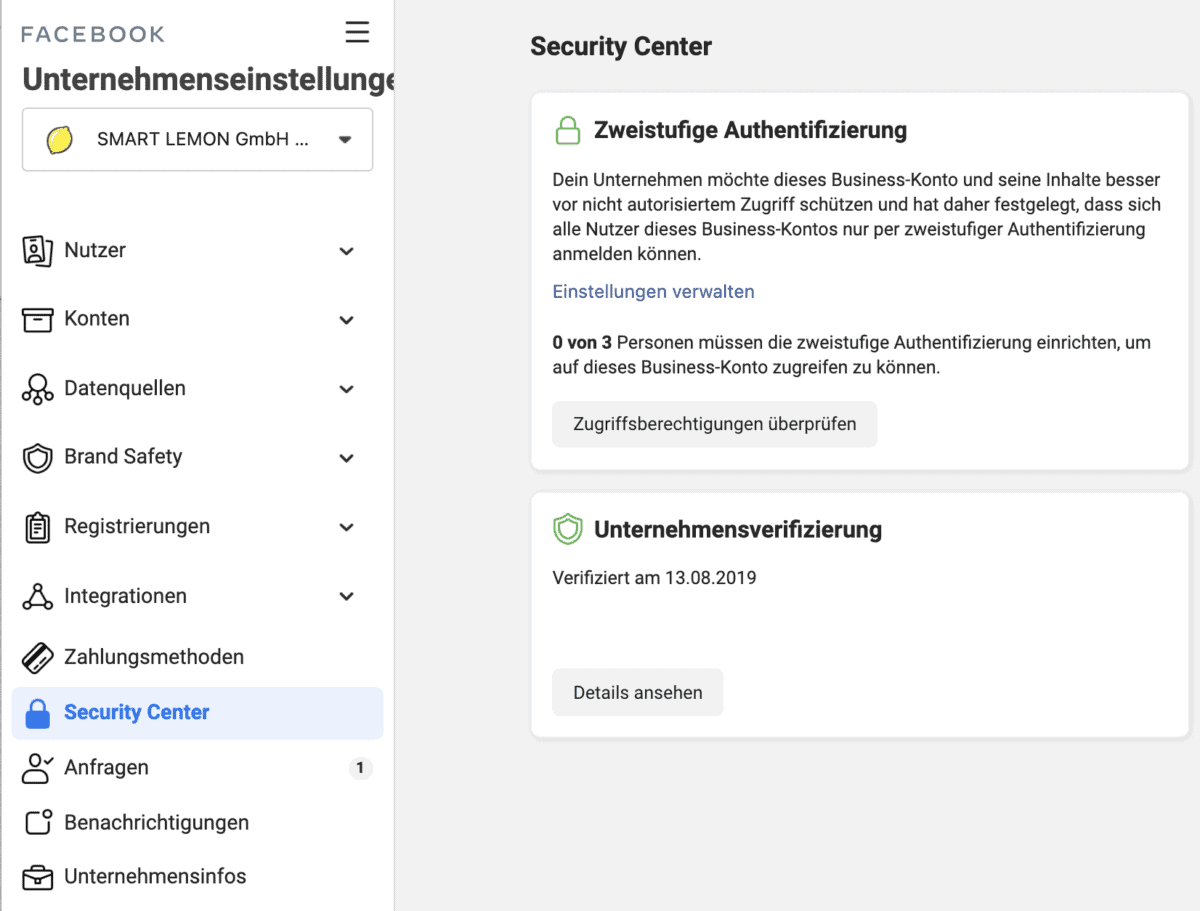Click the Konten archive box icon
Image resolution: width=1200 pixels, height=911 pixels.
tap(37, 319)
